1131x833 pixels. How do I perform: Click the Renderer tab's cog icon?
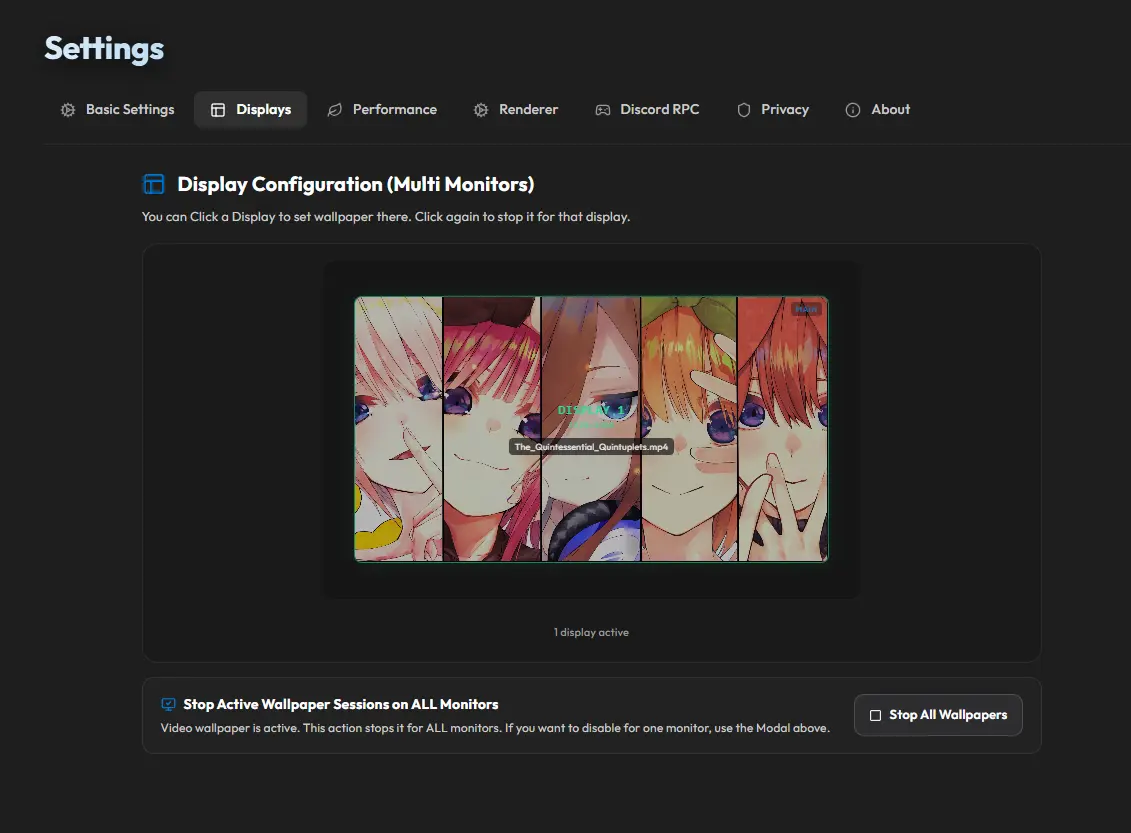click(x=481, y=110)
